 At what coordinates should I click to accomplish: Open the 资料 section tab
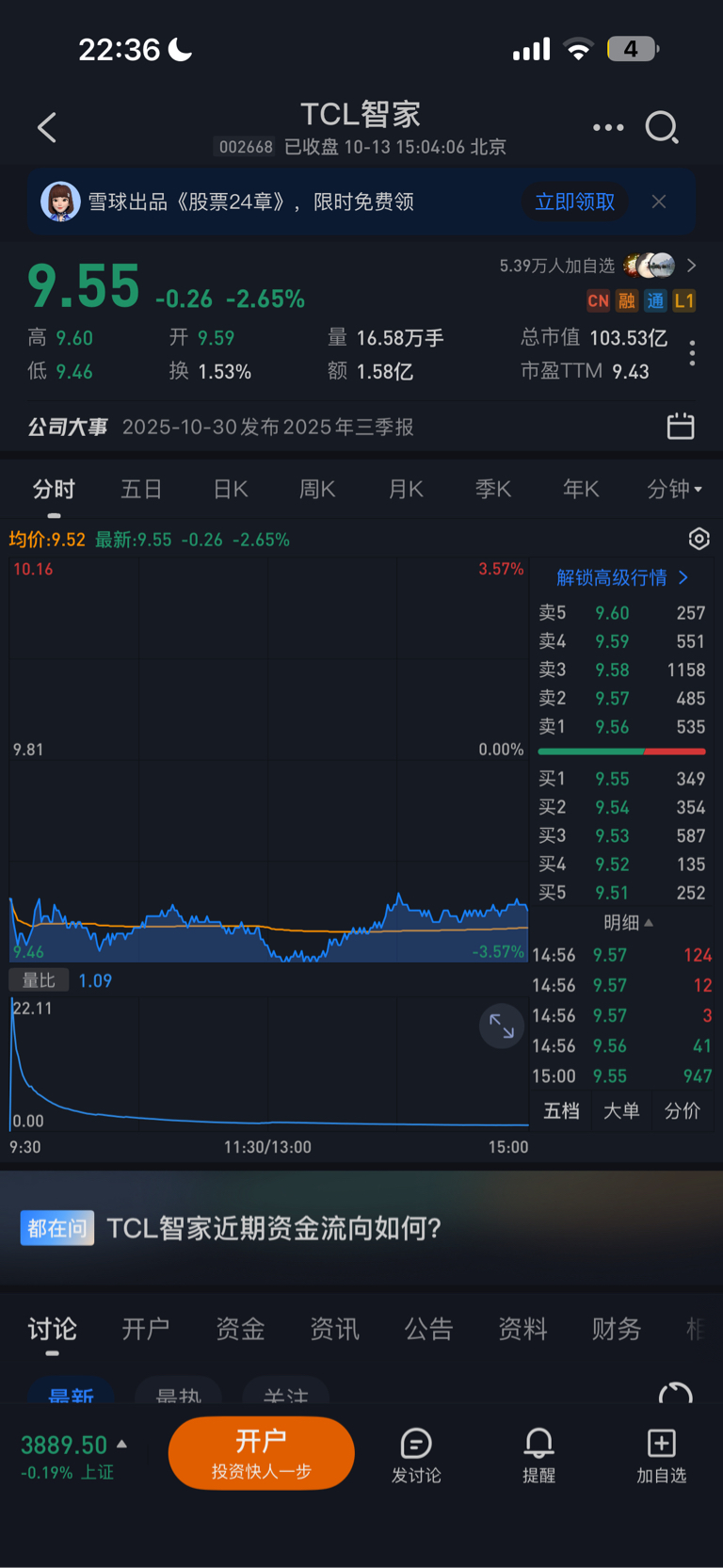tap(522, 1329)
